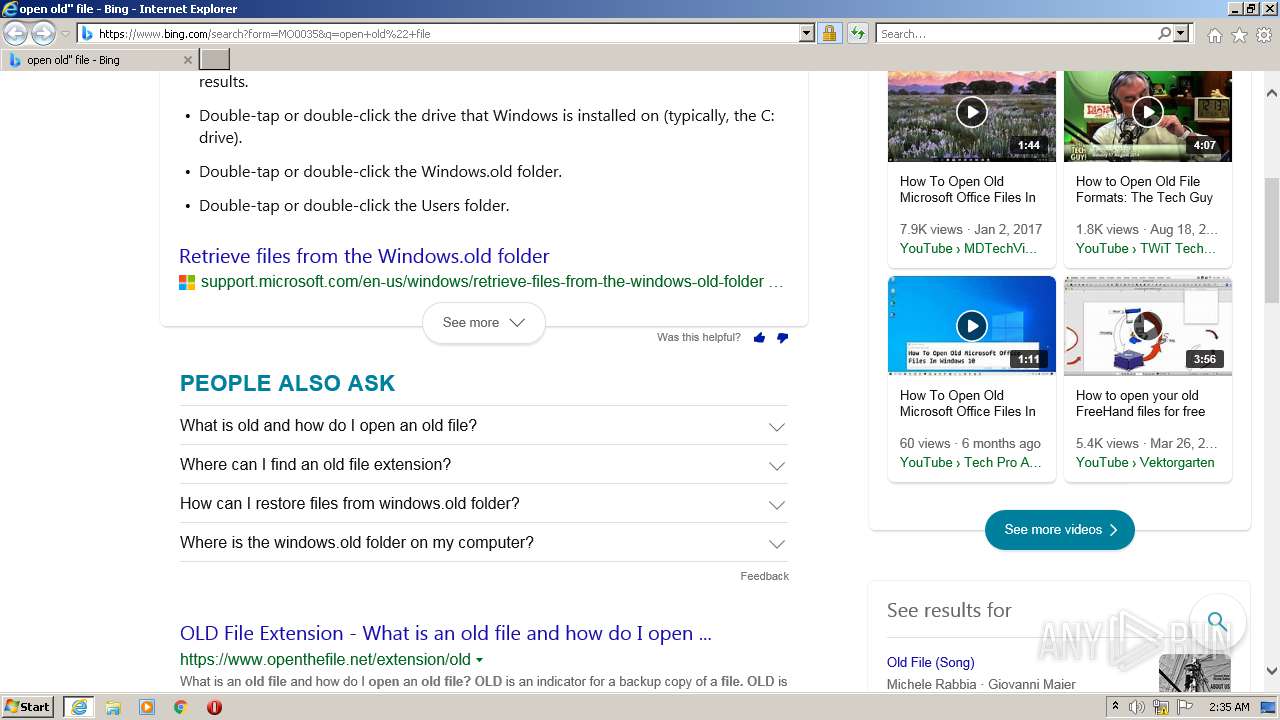Expand 'How can I restore files from windows.old folder?'
This screenshot has height=720, width=1280.
point(483,504)
